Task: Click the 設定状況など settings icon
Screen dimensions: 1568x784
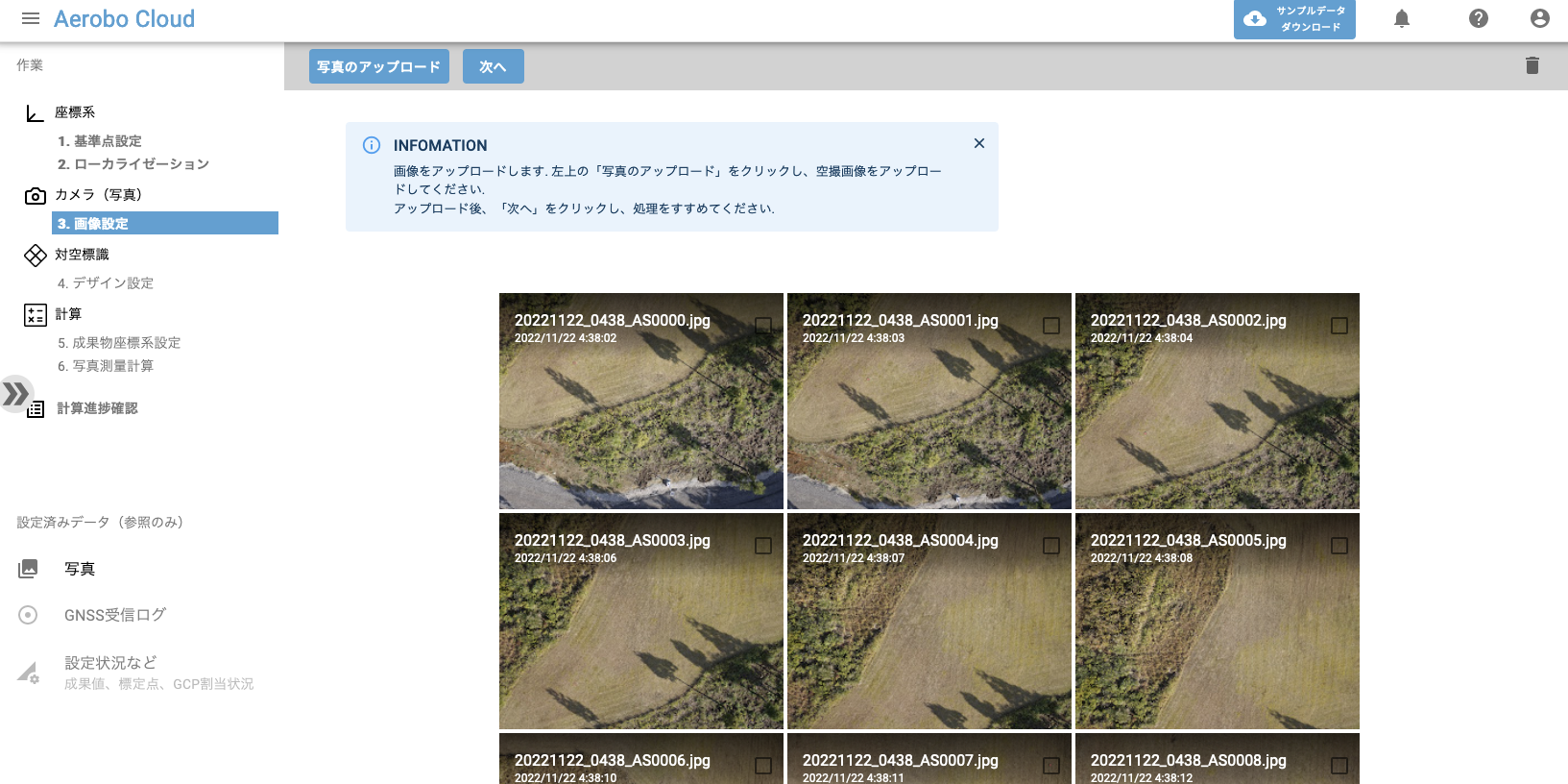Action: coord(29,673)
